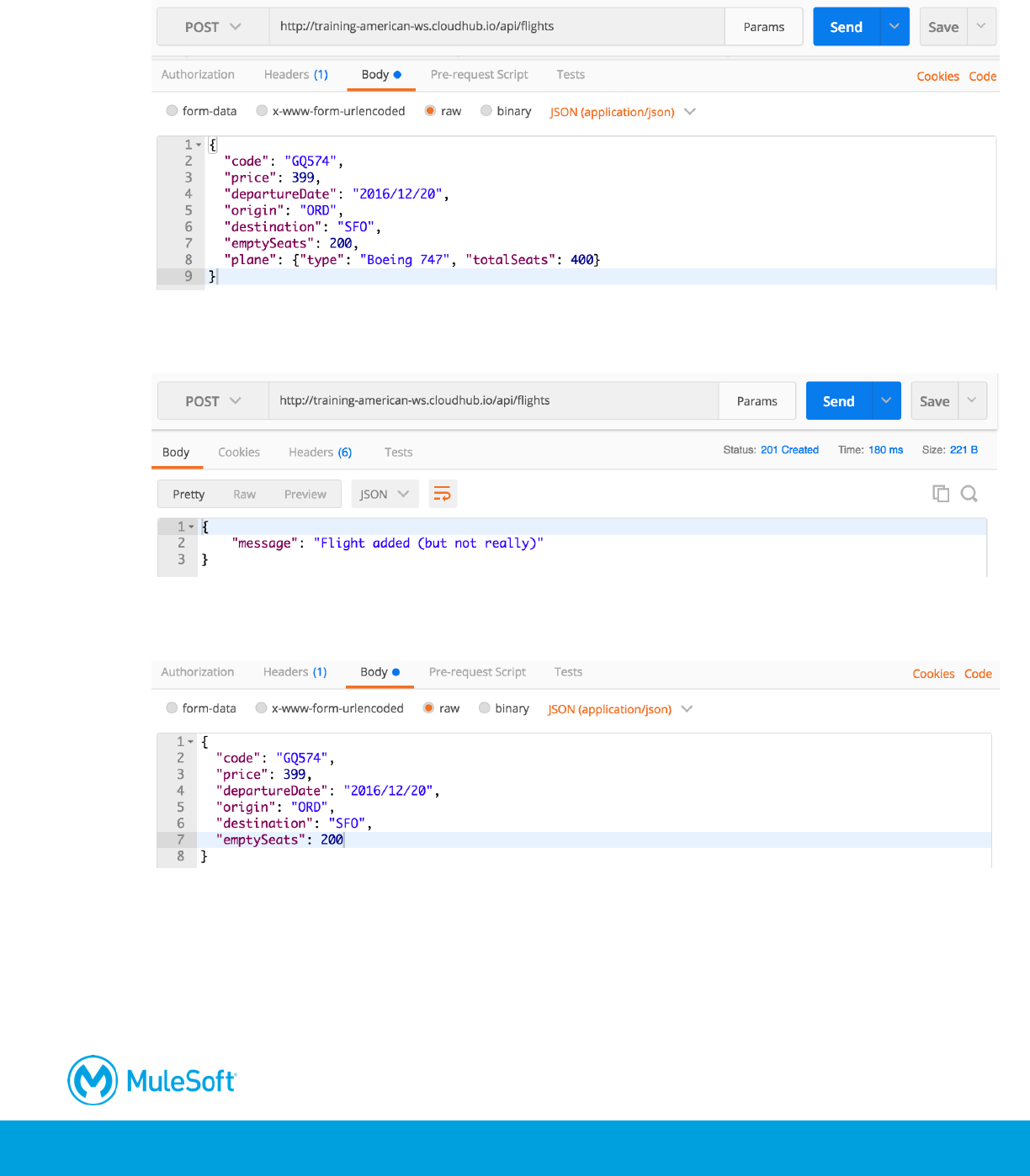This screenshot has height=1176, width=1030.
Task: Toggle line wrap icon in response viewer
Action: [x=443, y=494]
